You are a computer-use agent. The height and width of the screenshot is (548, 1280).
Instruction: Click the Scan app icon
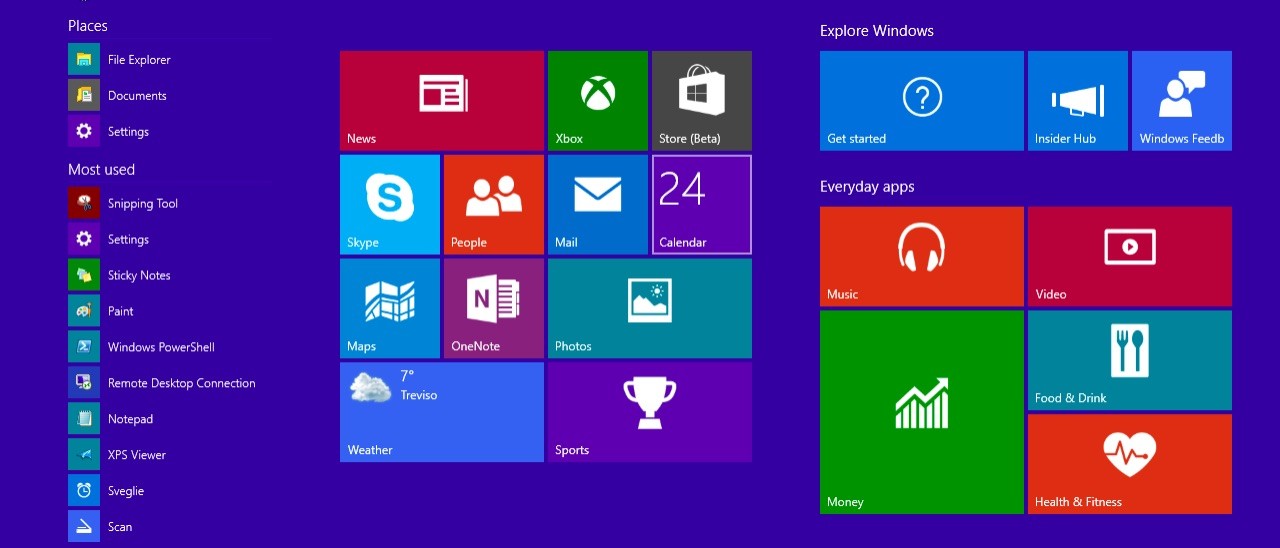tap(84, 527)
